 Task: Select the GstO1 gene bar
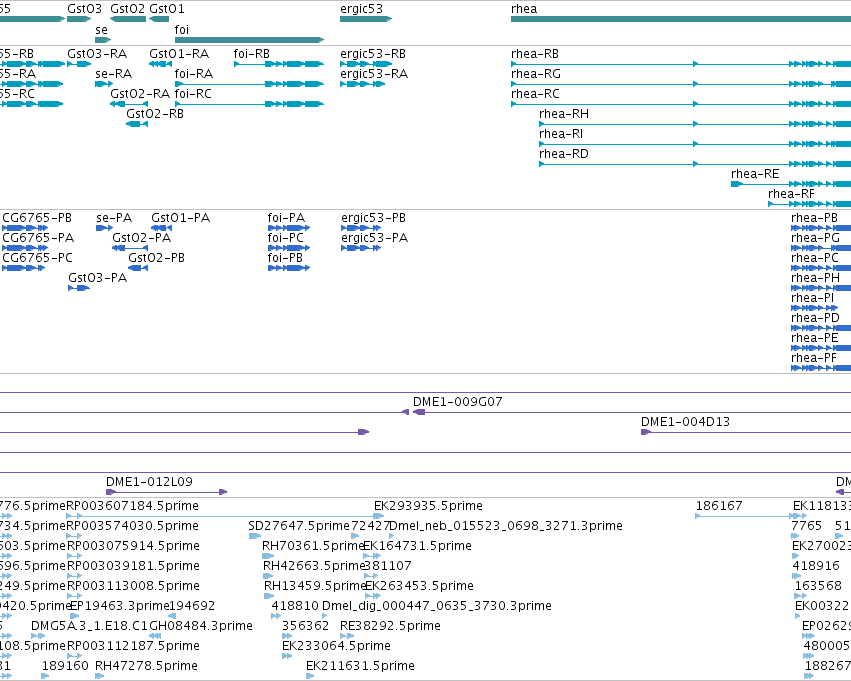tap(159, 19)
